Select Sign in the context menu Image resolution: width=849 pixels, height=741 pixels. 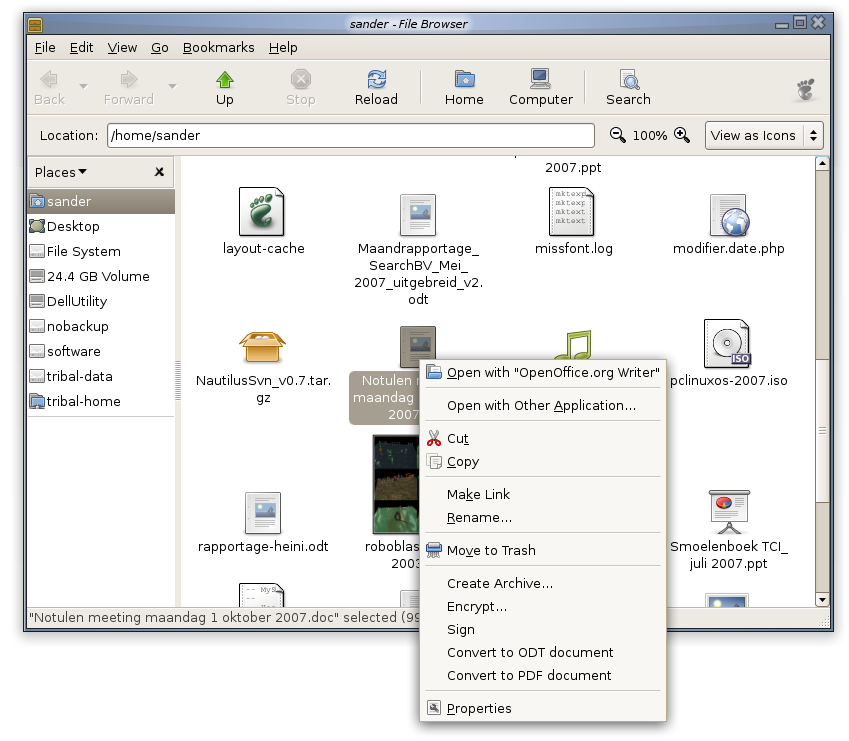pos(543,629)
